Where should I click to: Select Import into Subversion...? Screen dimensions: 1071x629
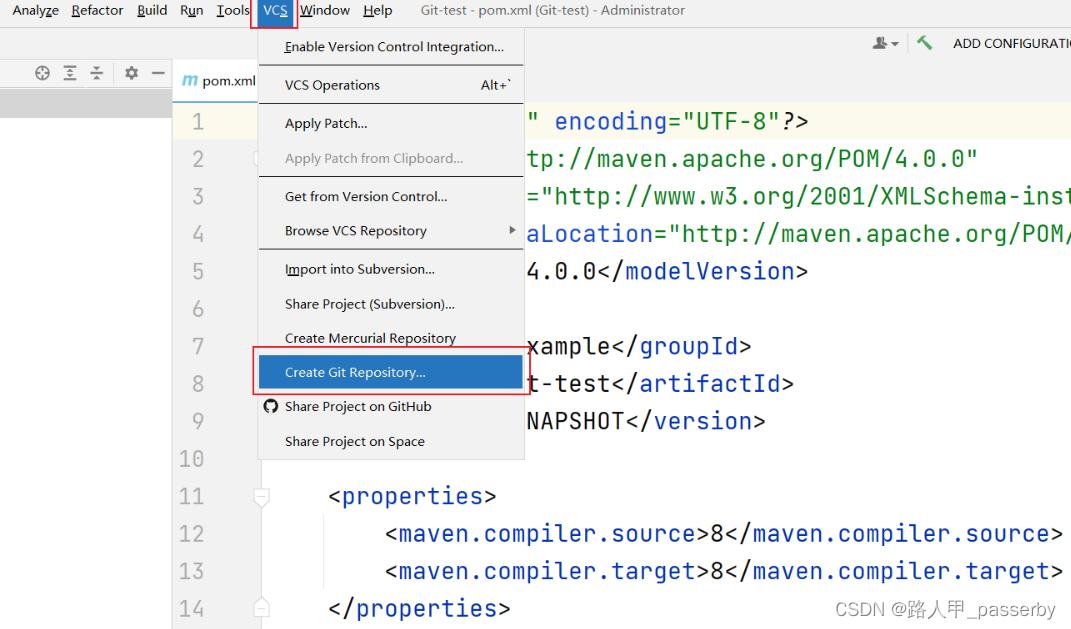coord(391,269)
